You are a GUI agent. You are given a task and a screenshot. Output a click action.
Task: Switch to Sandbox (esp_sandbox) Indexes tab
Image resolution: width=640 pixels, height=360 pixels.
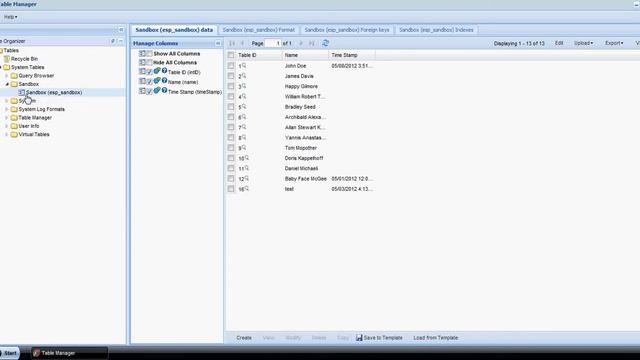click(436, 30)
